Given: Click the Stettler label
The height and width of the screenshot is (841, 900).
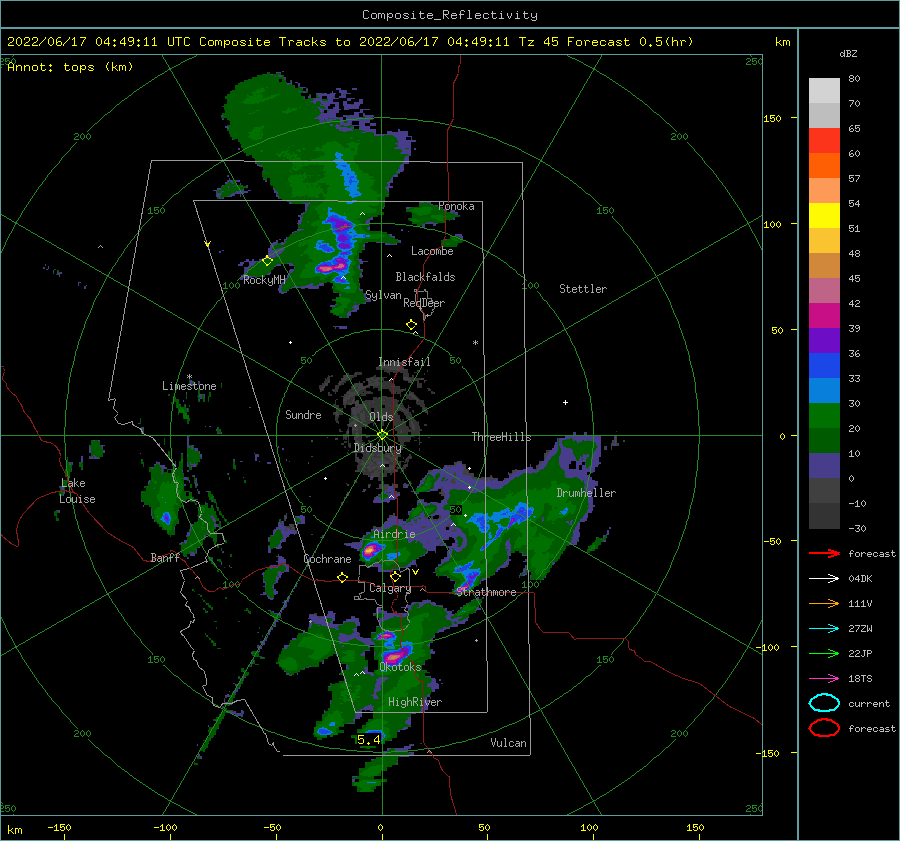Looking at the screenshot, I should click(x=583, y=289).
